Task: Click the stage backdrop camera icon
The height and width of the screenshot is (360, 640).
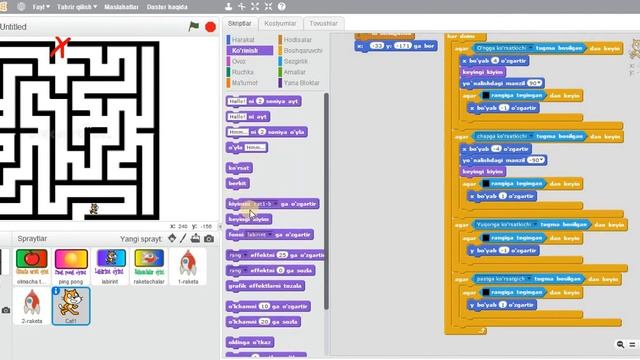Action: (6, 310)
